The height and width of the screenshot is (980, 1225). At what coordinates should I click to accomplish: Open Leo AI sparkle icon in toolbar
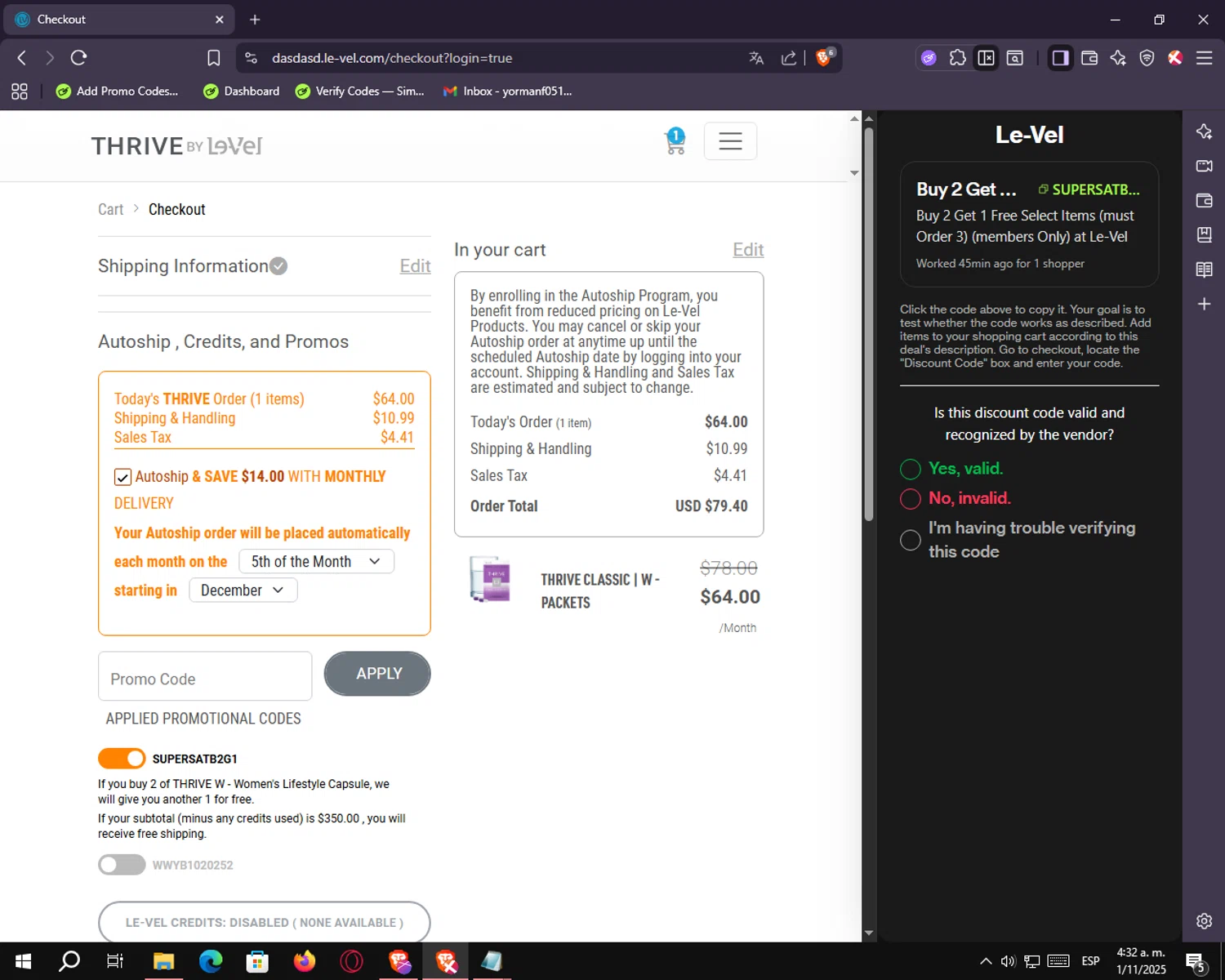coord(1118,58)
